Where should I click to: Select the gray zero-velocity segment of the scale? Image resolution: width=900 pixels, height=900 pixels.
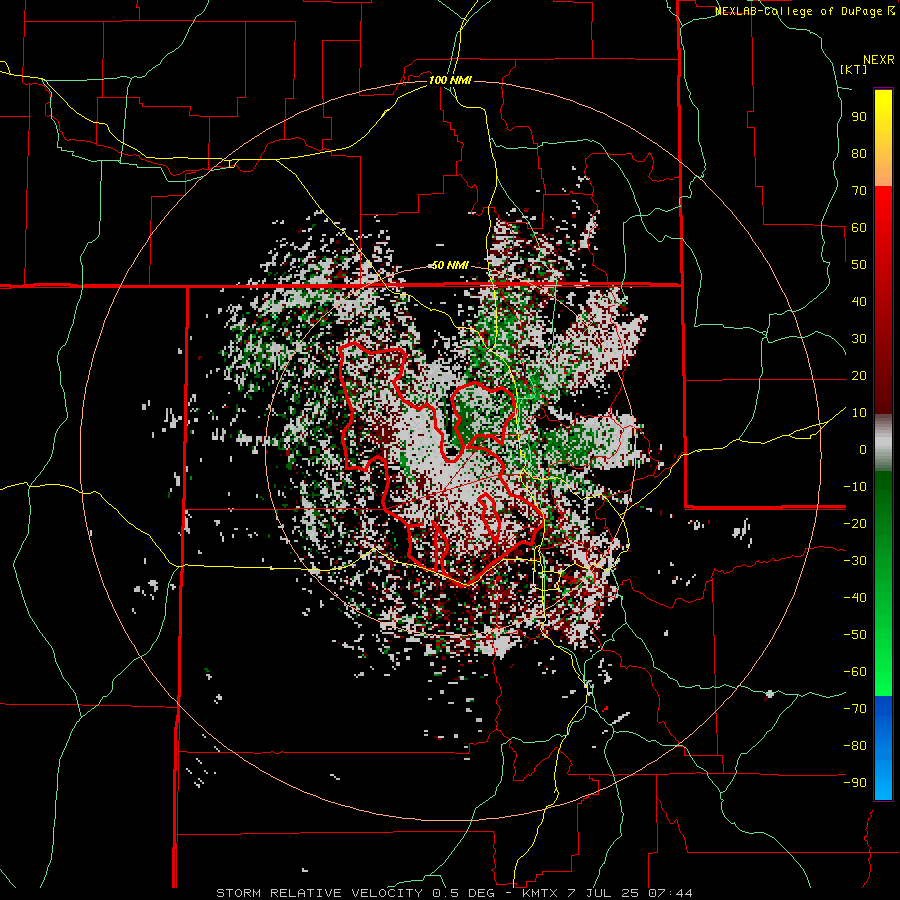(883, 442)
